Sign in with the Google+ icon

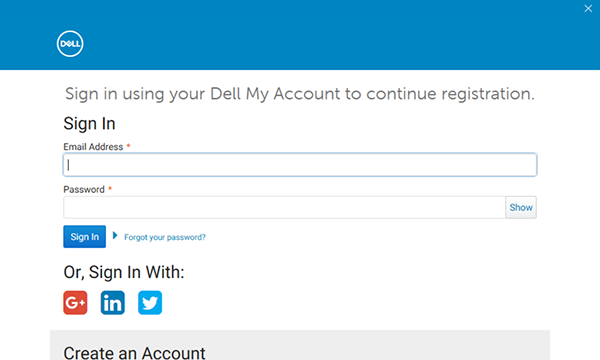75,303
